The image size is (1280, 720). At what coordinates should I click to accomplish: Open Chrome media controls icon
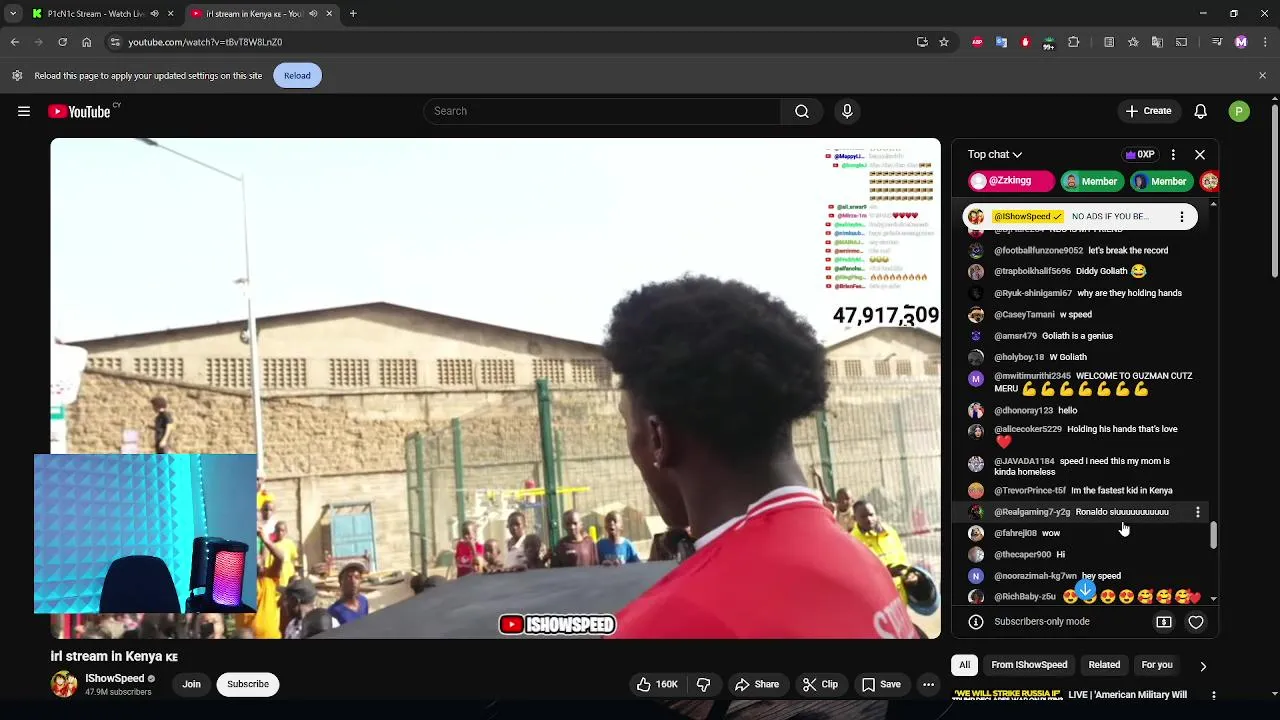click(1217, 42)
